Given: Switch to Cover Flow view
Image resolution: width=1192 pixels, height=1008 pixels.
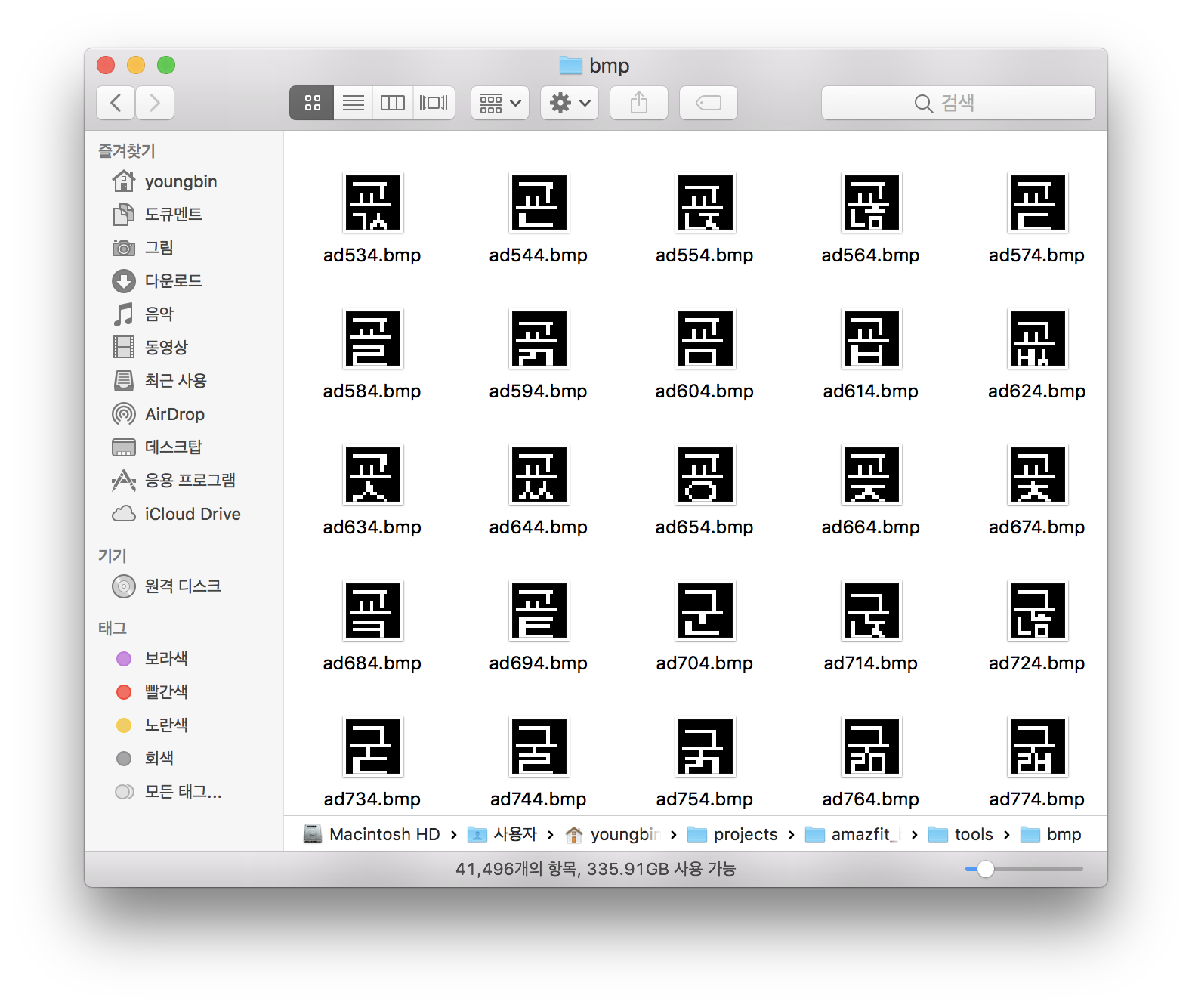Looking at the screenshot, I should (x=434, y=103).
